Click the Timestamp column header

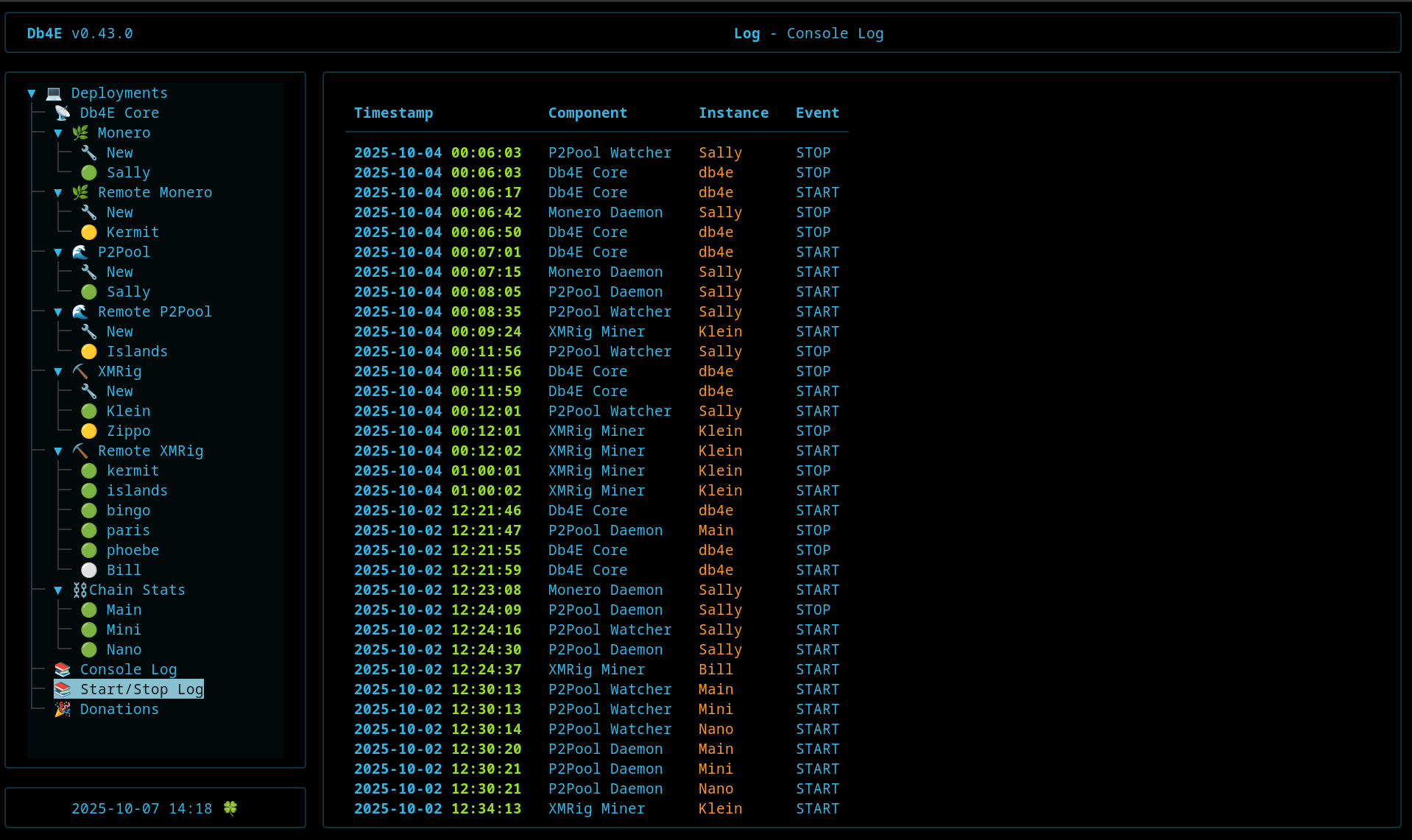[393, 113]
